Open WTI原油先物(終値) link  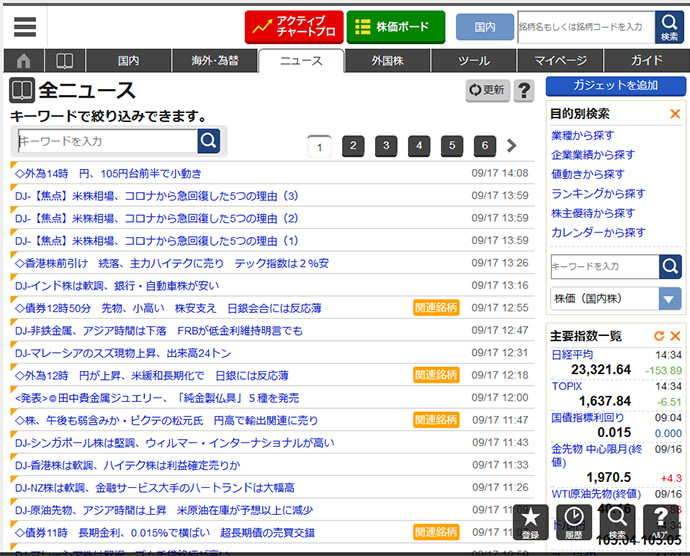pos(596,493)
